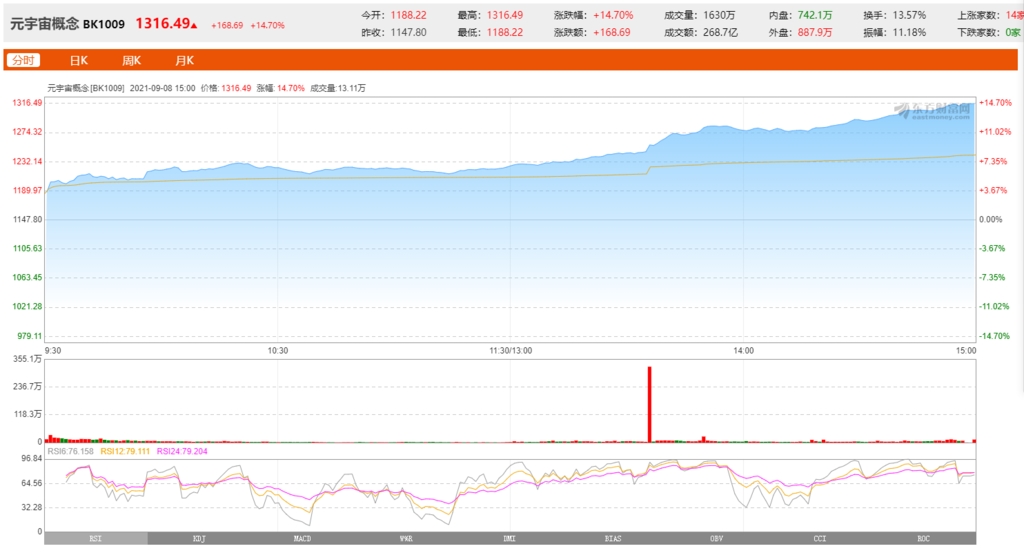
Task: Display the BIAS indicator
Action: tap(613, 539)
